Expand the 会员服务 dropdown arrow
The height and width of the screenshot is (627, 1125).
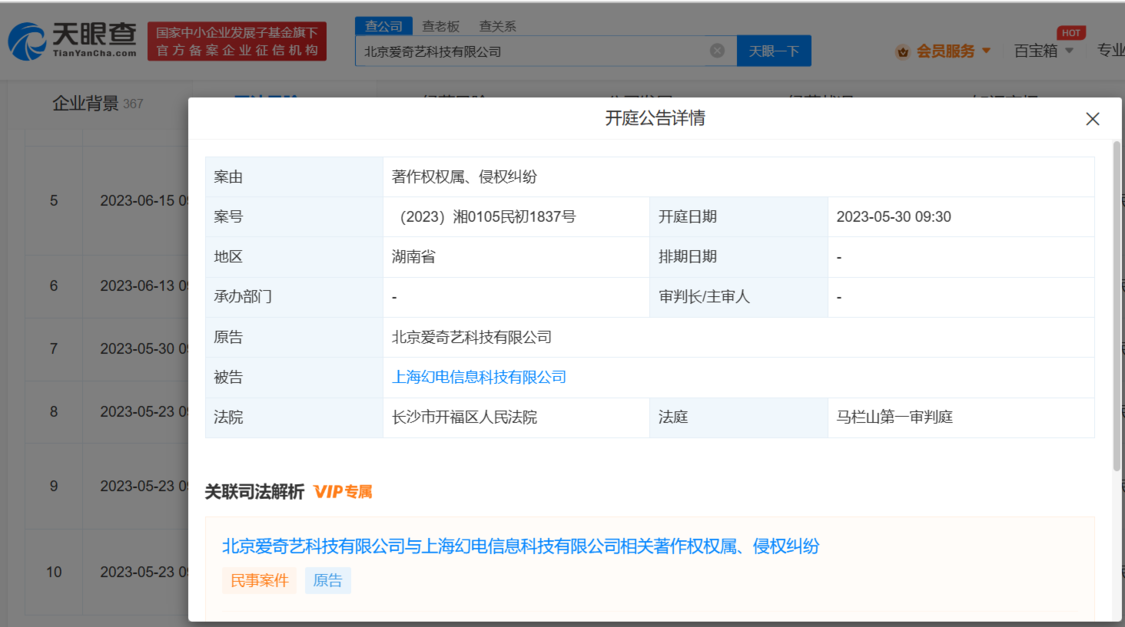tap(987, 51)
